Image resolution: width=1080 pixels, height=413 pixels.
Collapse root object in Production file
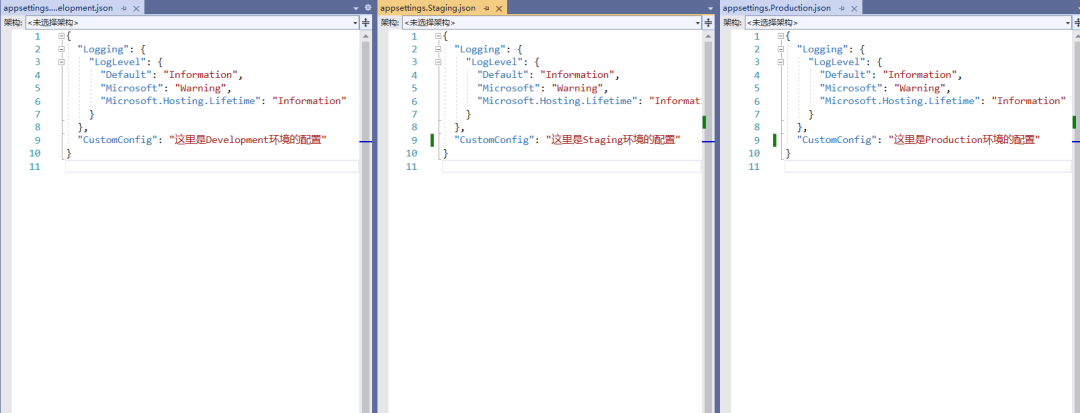780,36
